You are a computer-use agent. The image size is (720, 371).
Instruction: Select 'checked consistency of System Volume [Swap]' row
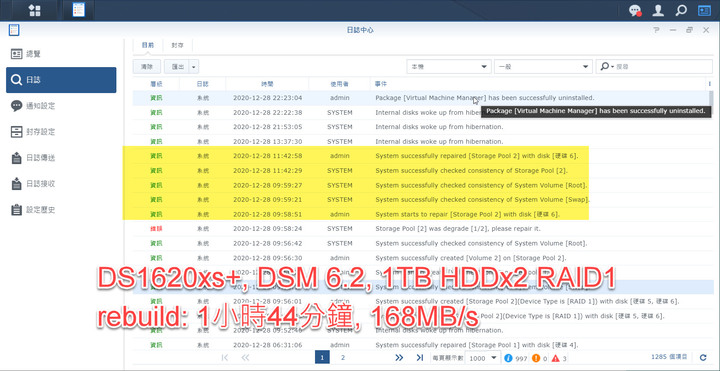[x=420, y=200]
